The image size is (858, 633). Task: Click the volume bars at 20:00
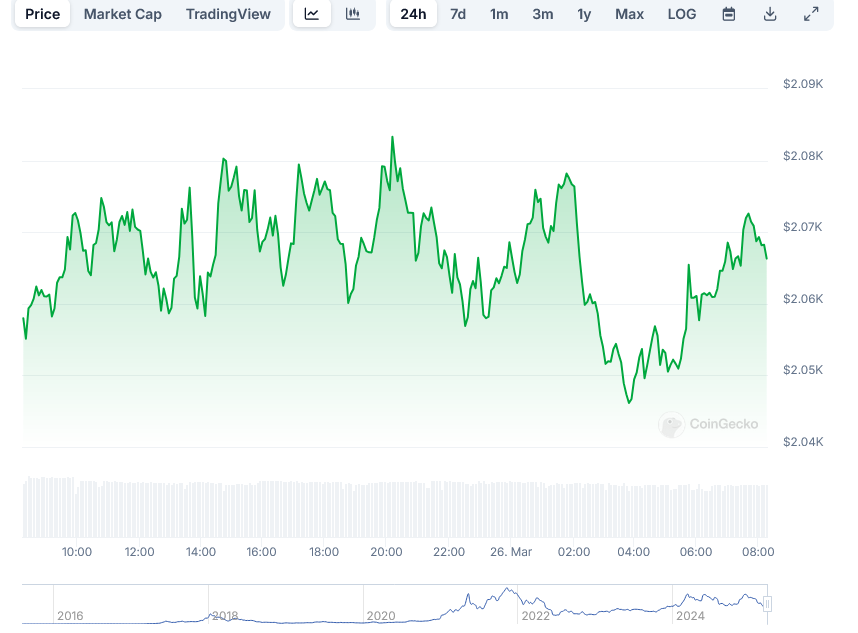click(387, 510)
